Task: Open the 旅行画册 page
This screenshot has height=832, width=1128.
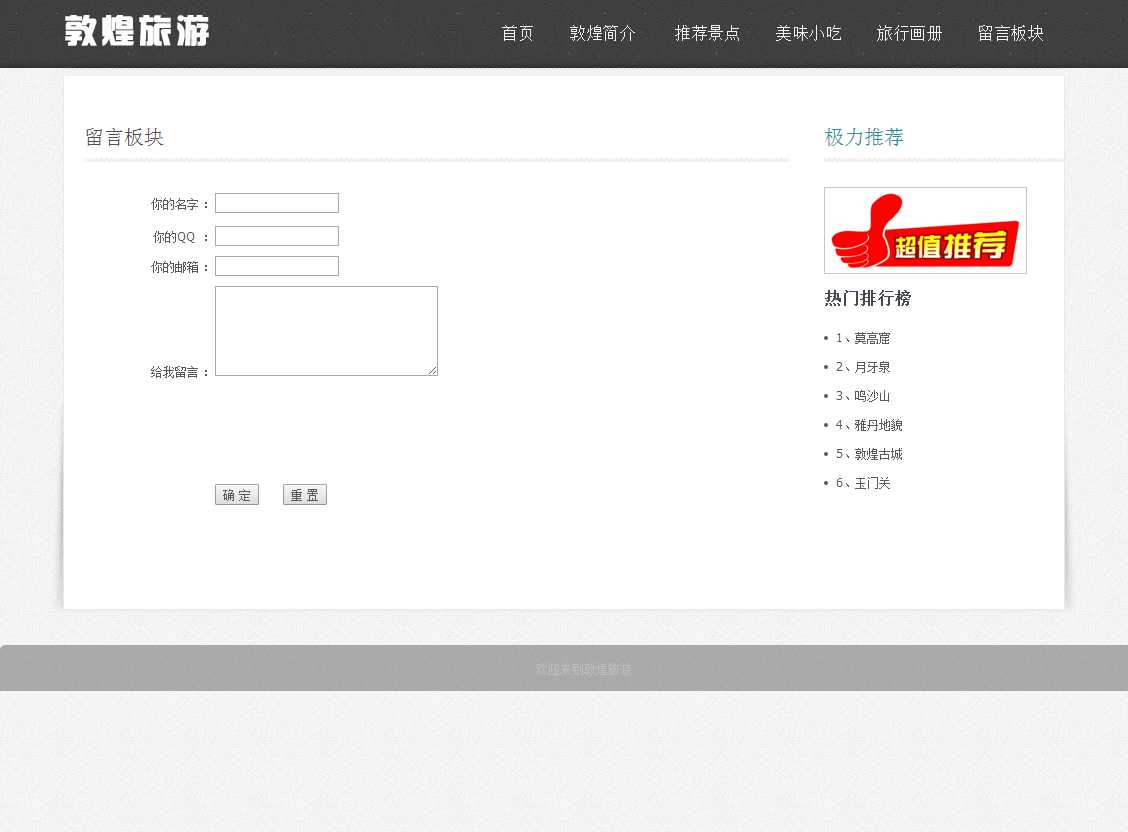Action: tap(909, 33)
